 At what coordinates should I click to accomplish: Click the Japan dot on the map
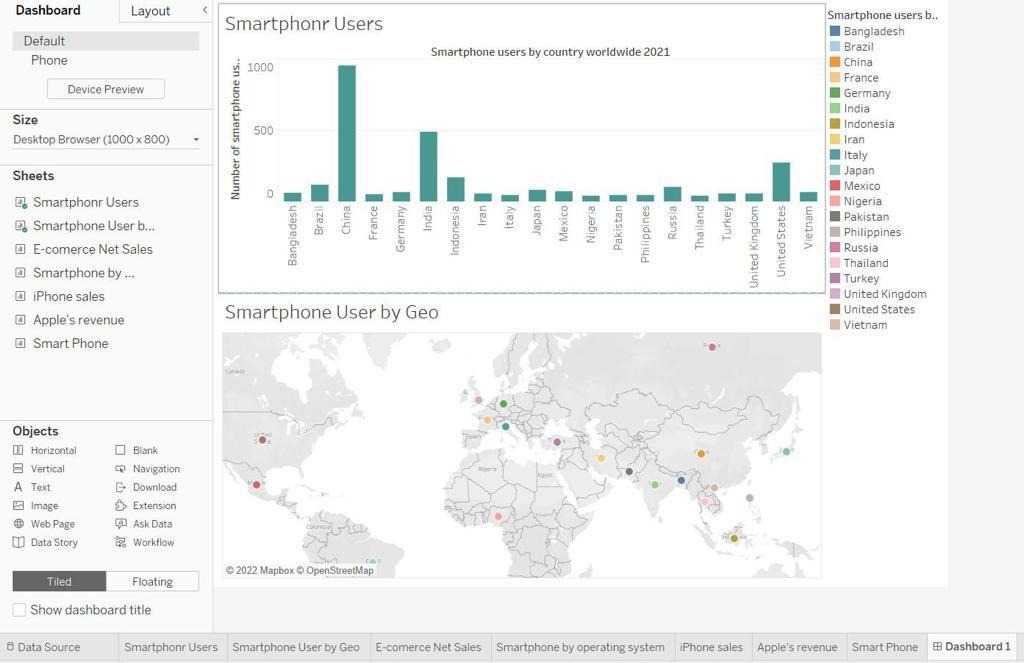[786, 451]
